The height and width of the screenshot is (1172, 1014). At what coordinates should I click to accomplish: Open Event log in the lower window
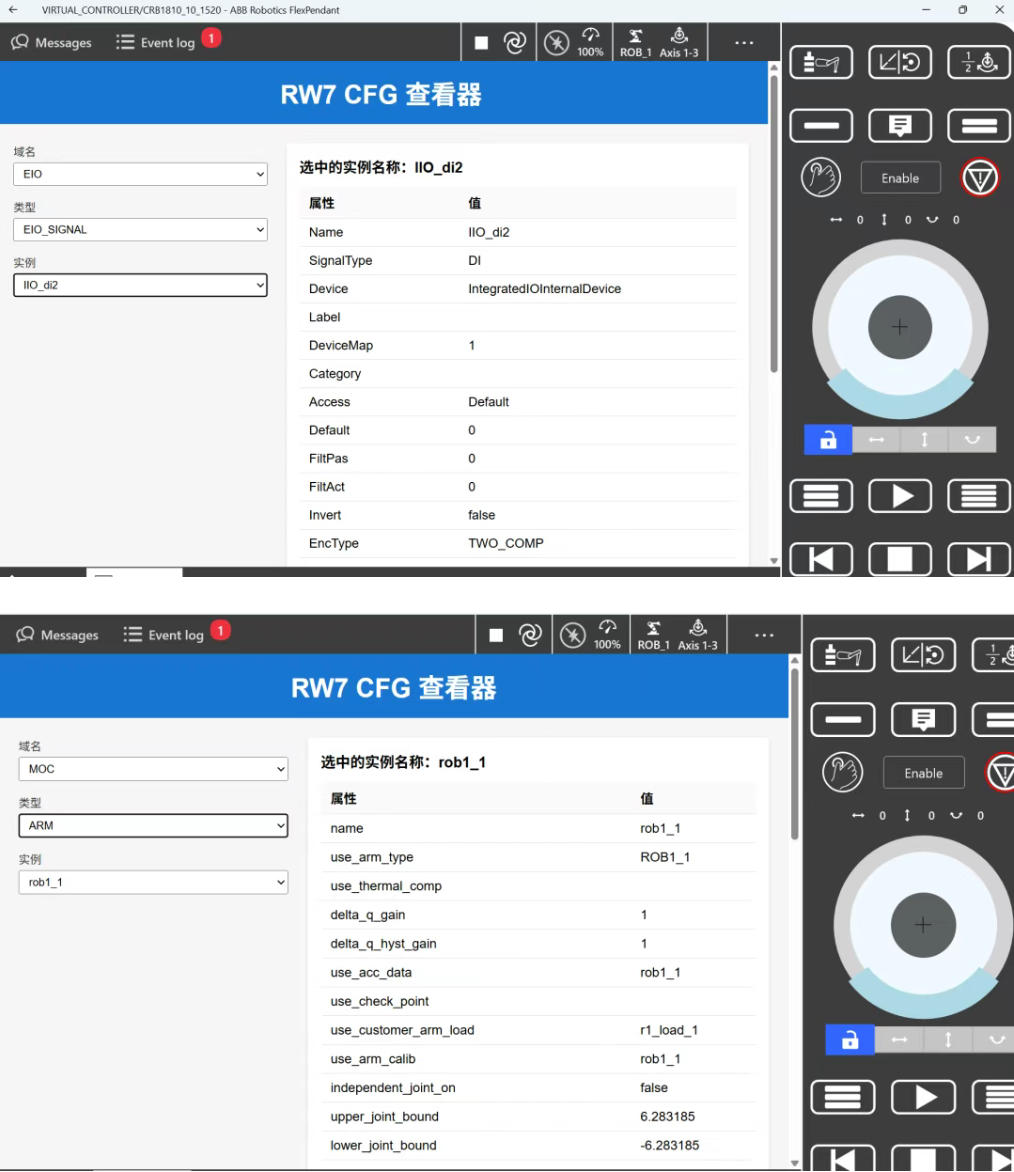164,635
